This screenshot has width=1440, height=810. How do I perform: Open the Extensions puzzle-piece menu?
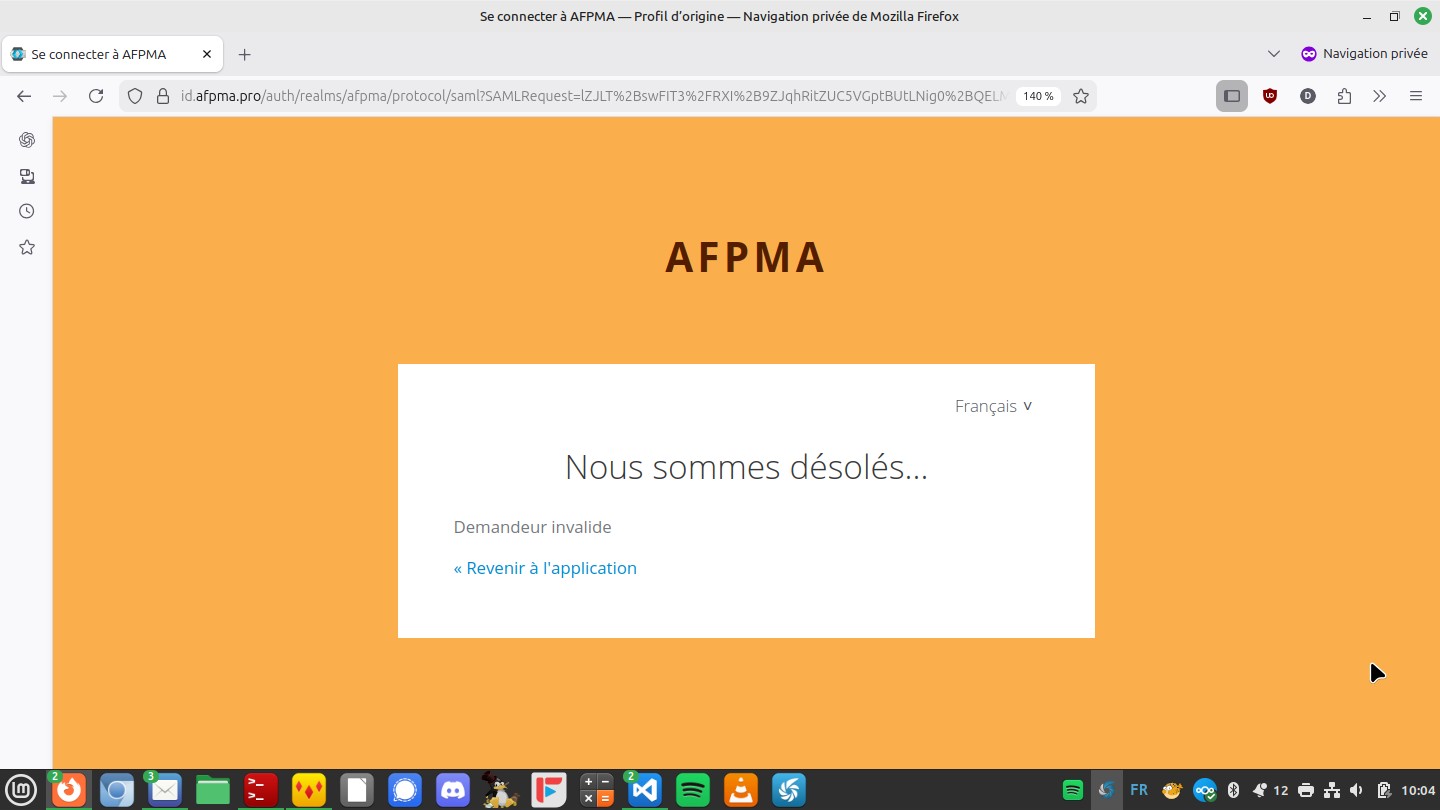1344,96
